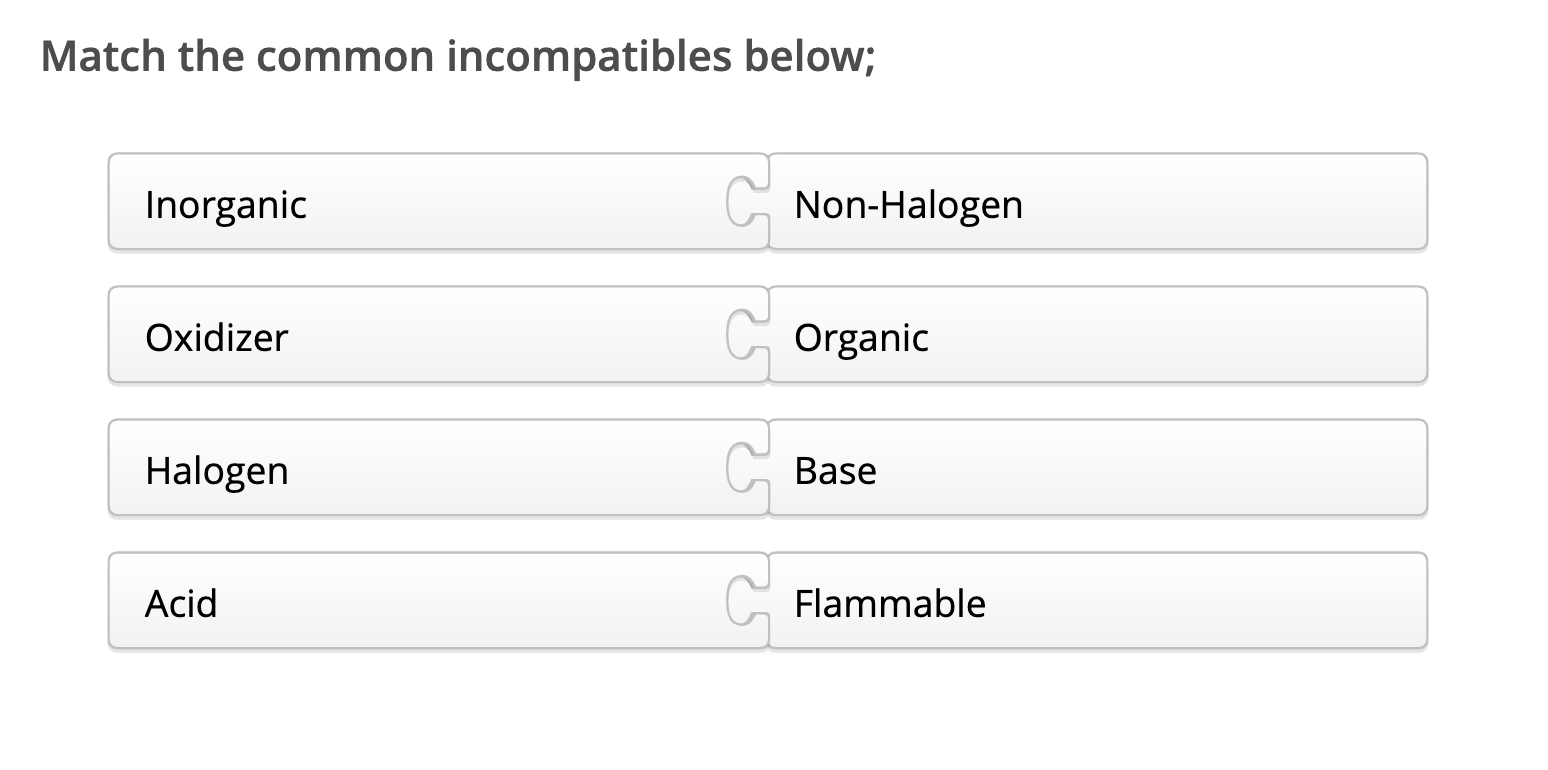Image resolution: width=1548 pixels, height=770 pixels.
Task: Choose the Organic answer piece
Action: click(x=1100, y=334)
